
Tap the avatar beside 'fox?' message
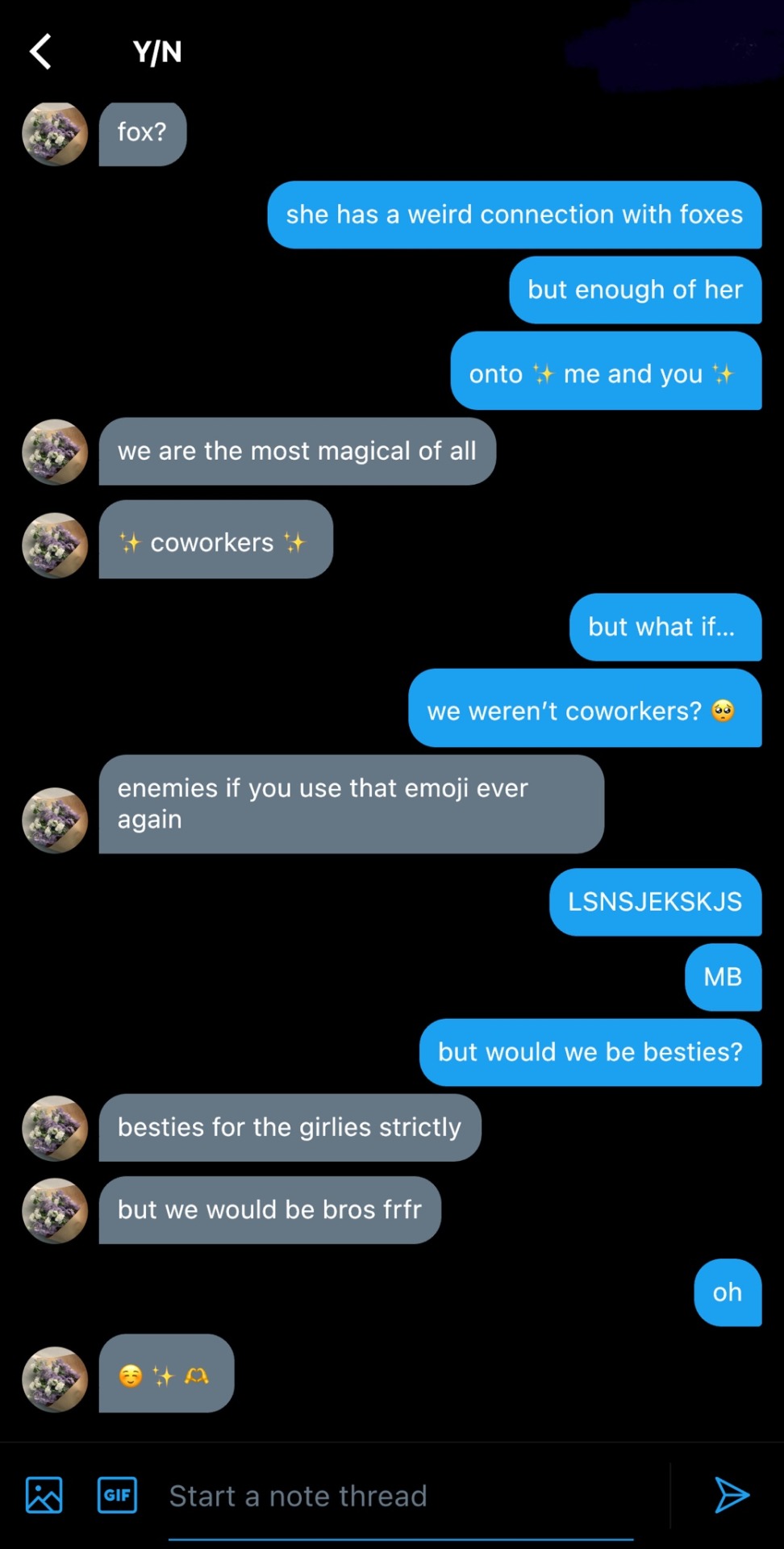pos(55,133)
